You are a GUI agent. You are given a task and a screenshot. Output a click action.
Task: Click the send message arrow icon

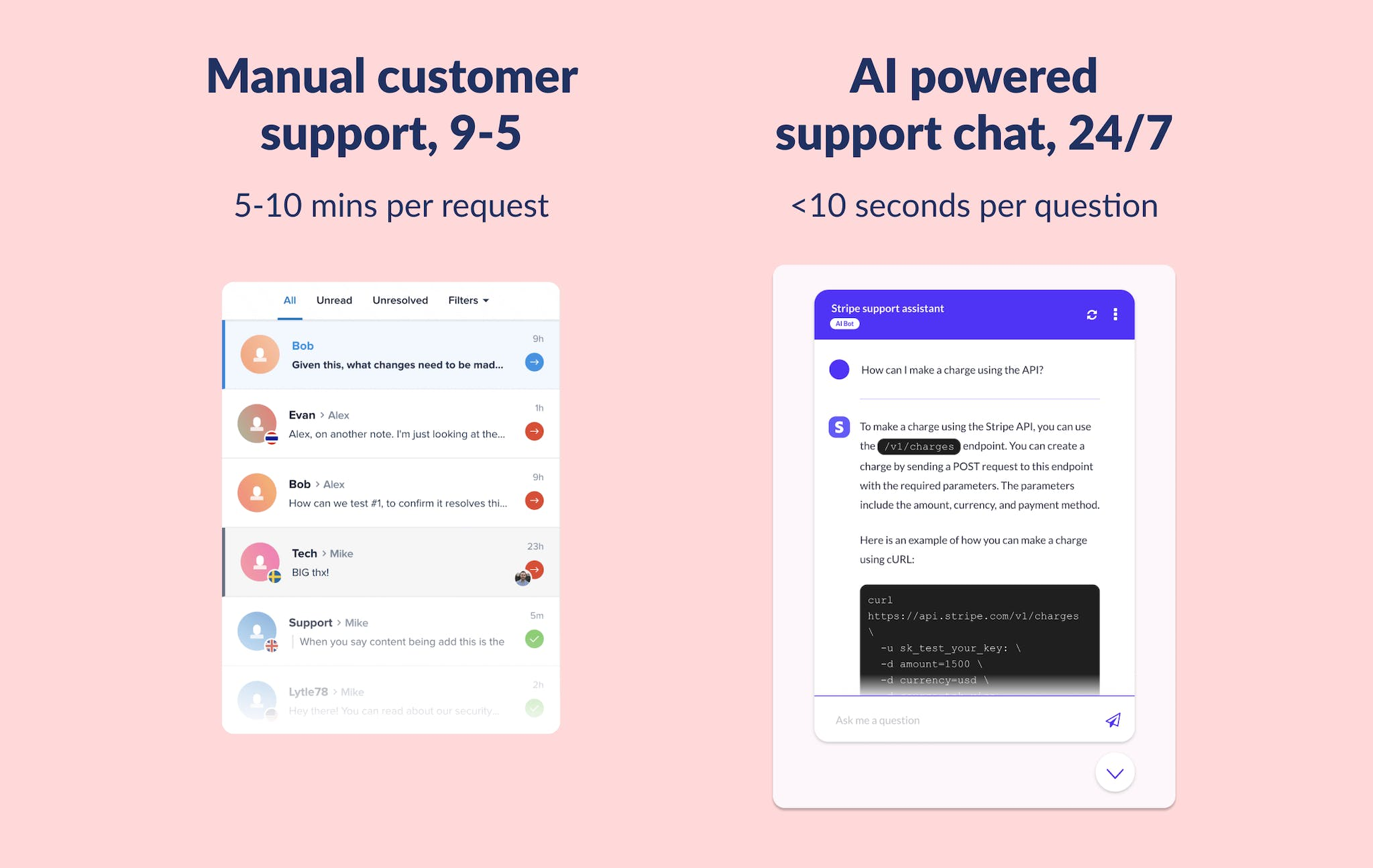tap(1113, 719)
